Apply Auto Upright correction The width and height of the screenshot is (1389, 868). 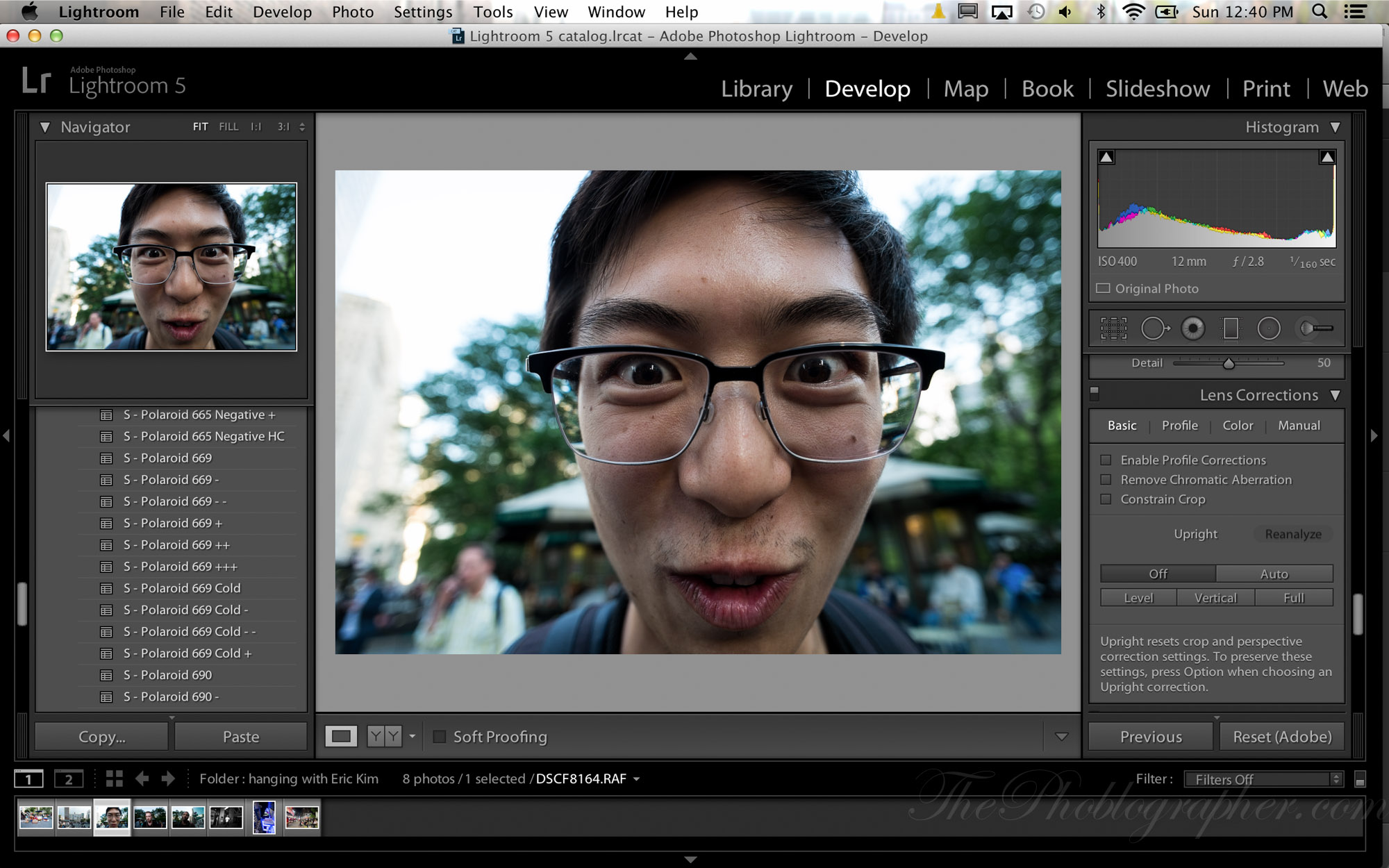click(x=1274, y=574)
